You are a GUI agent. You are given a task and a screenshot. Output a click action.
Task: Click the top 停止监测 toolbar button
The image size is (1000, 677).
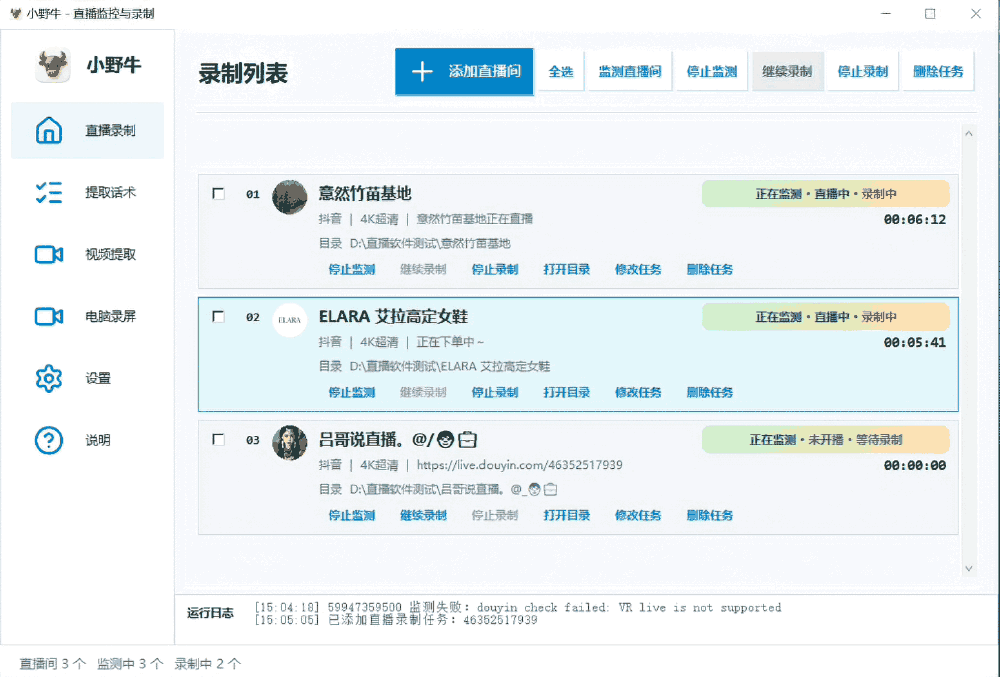pos(712,71)
